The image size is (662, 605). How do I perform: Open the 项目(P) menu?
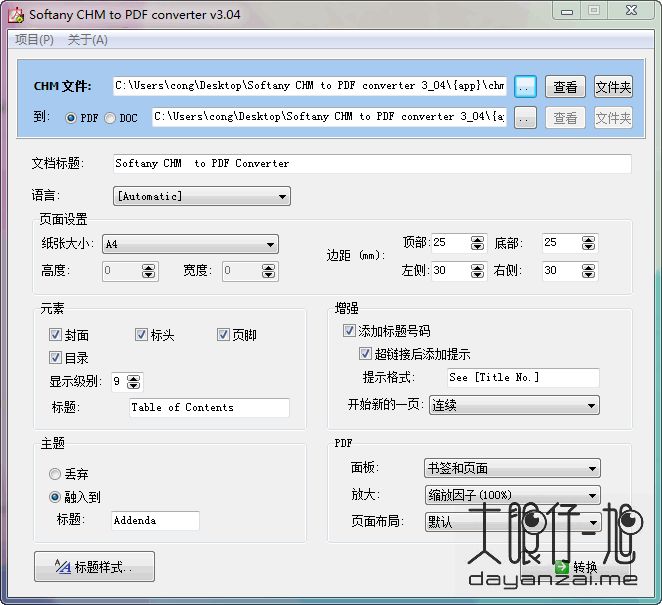pos(34,40)
